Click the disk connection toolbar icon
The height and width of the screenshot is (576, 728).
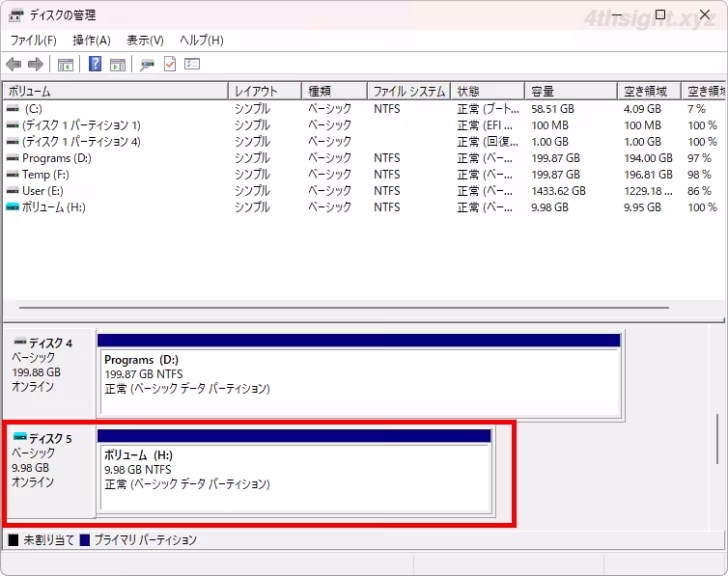(x=147, y=65)
